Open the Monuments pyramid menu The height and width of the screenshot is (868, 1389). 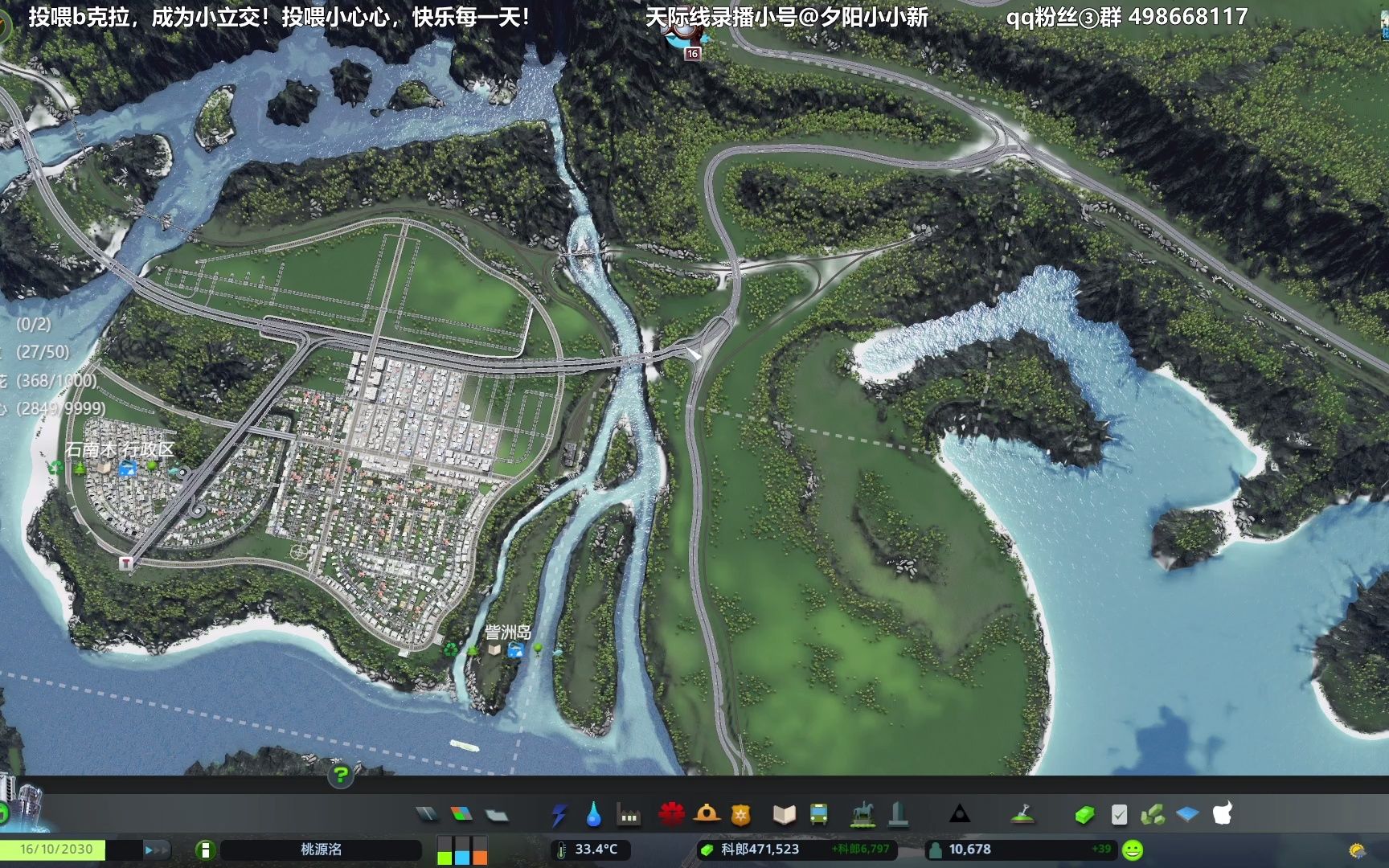959,815
